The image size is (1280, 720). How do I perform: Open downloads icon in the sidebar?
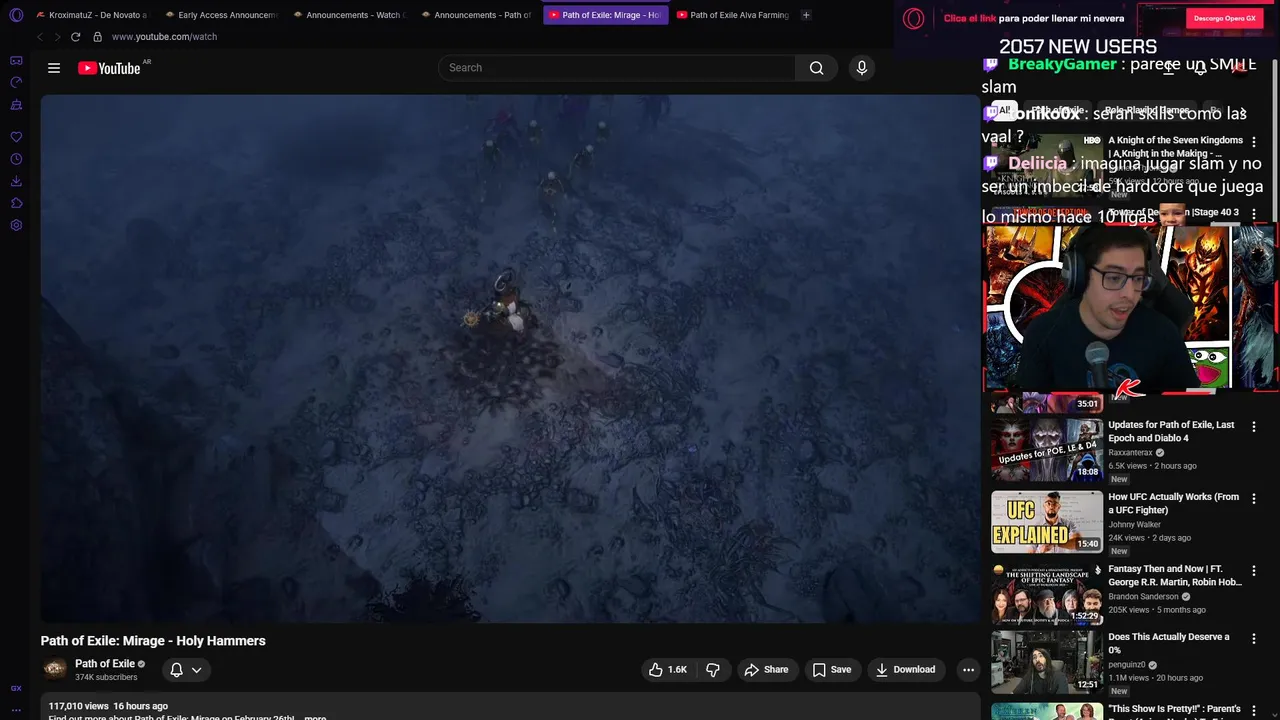16,181
